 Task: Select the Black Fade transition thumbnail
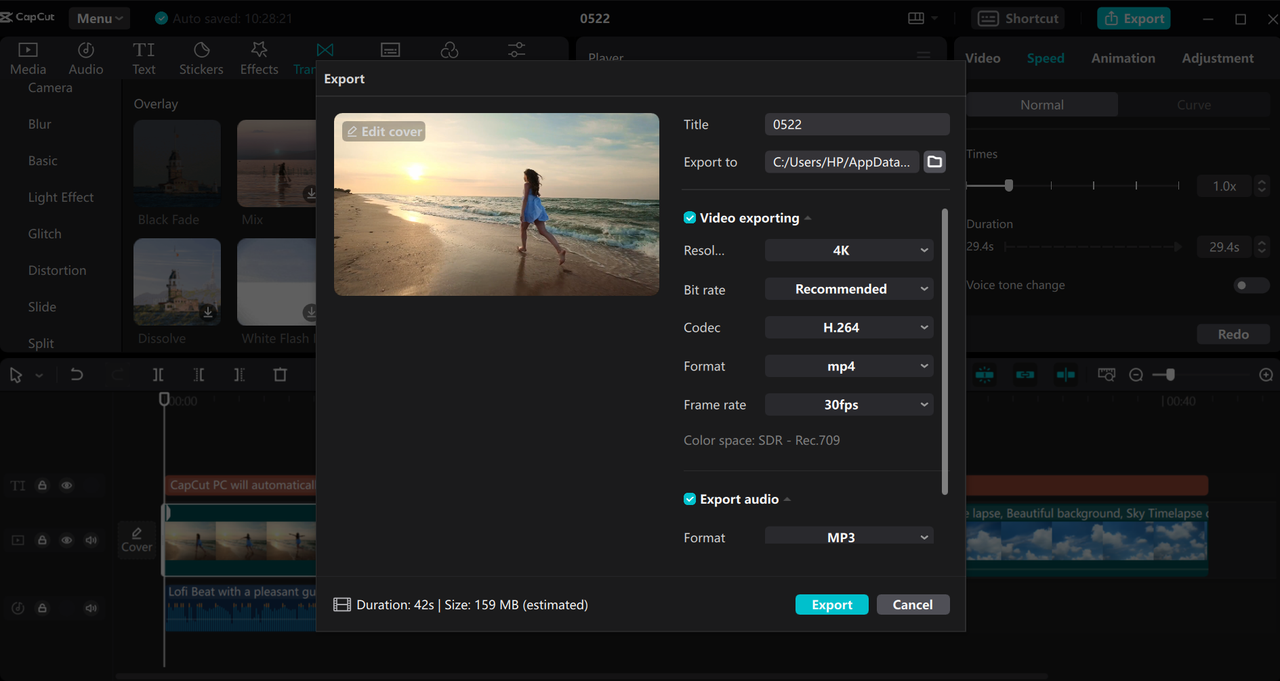click(x=177, y=164)
